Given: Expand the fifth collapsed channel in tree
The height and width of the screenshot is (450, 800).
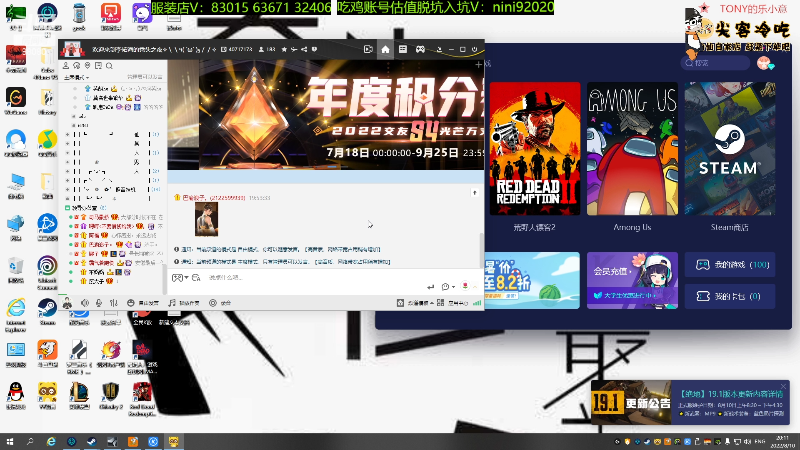Looking at the screenshot, I should pos(67,171).
